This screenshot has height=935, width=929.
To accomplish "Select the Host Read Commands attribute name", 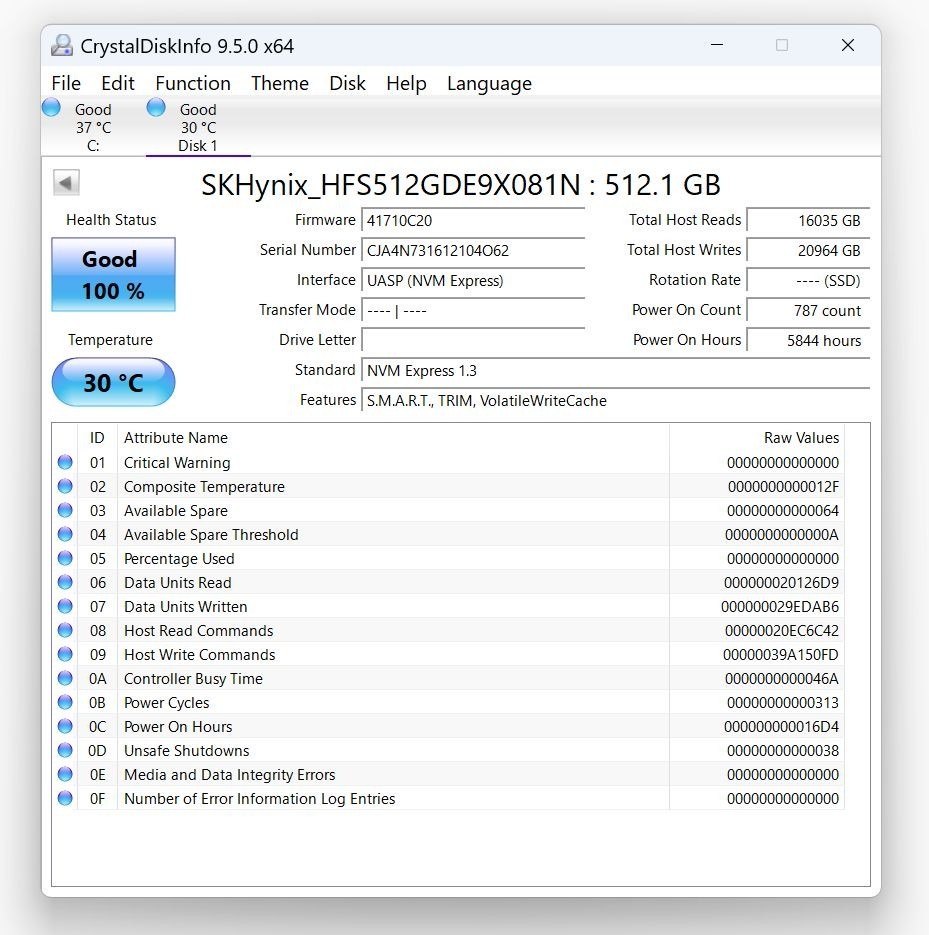I will click(199, 630).
